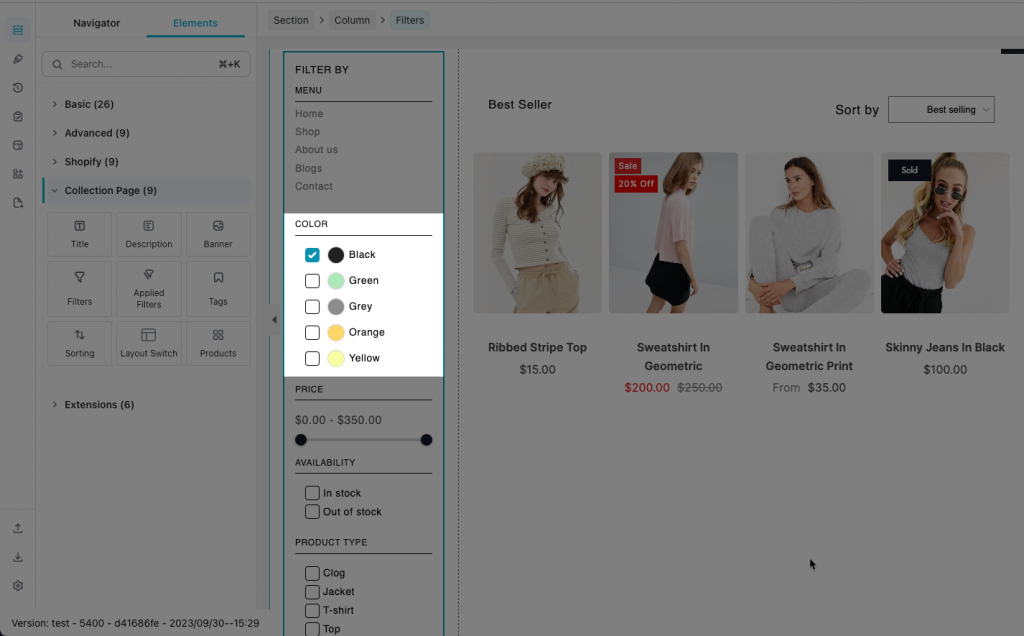This screenshot has height=636, width=1024.
Task: Check the Grey color filter
Action: point(312,306)
